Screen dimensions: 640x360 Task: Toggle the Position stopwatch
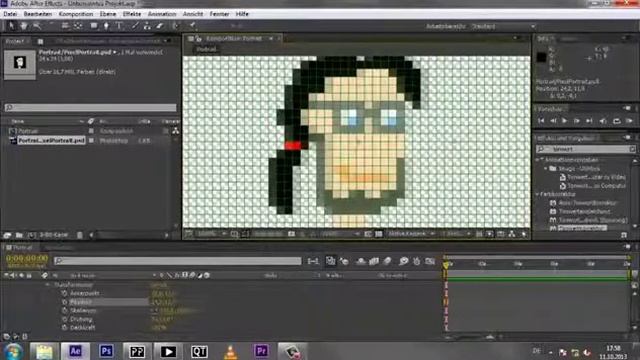64,302
